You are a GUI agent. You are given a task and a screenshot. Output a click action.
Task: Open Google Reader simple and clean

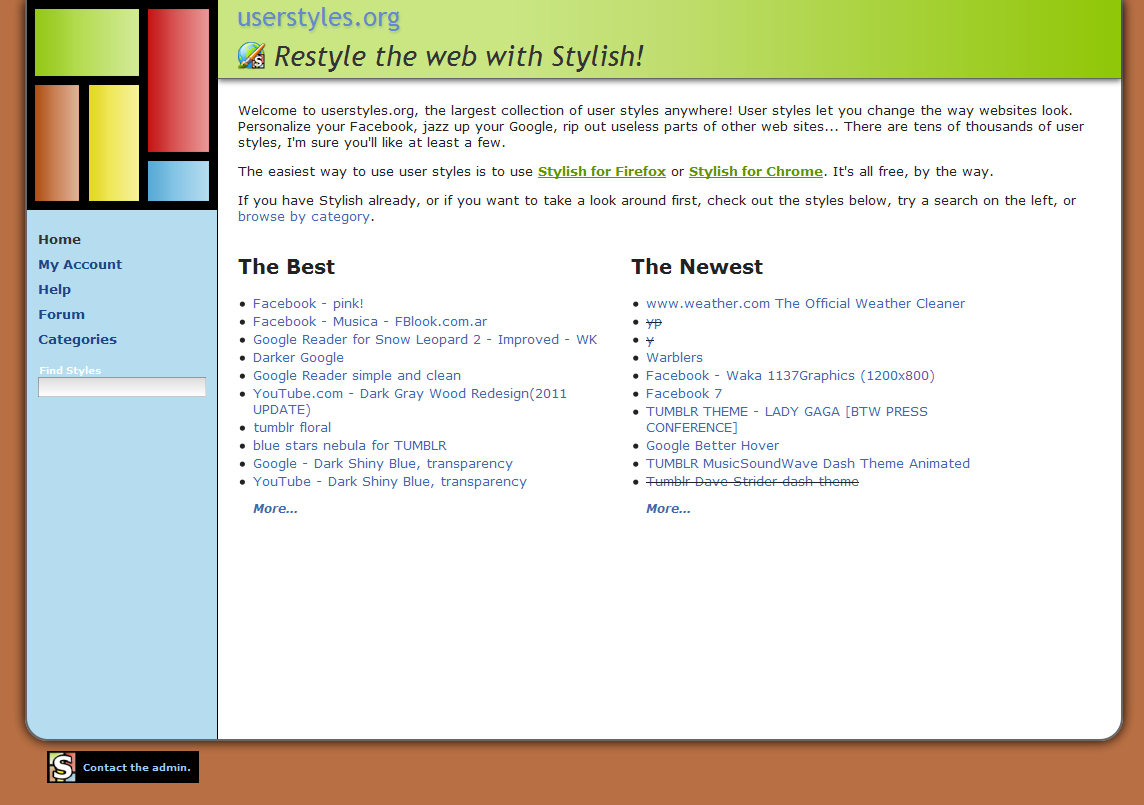[357, 376]
